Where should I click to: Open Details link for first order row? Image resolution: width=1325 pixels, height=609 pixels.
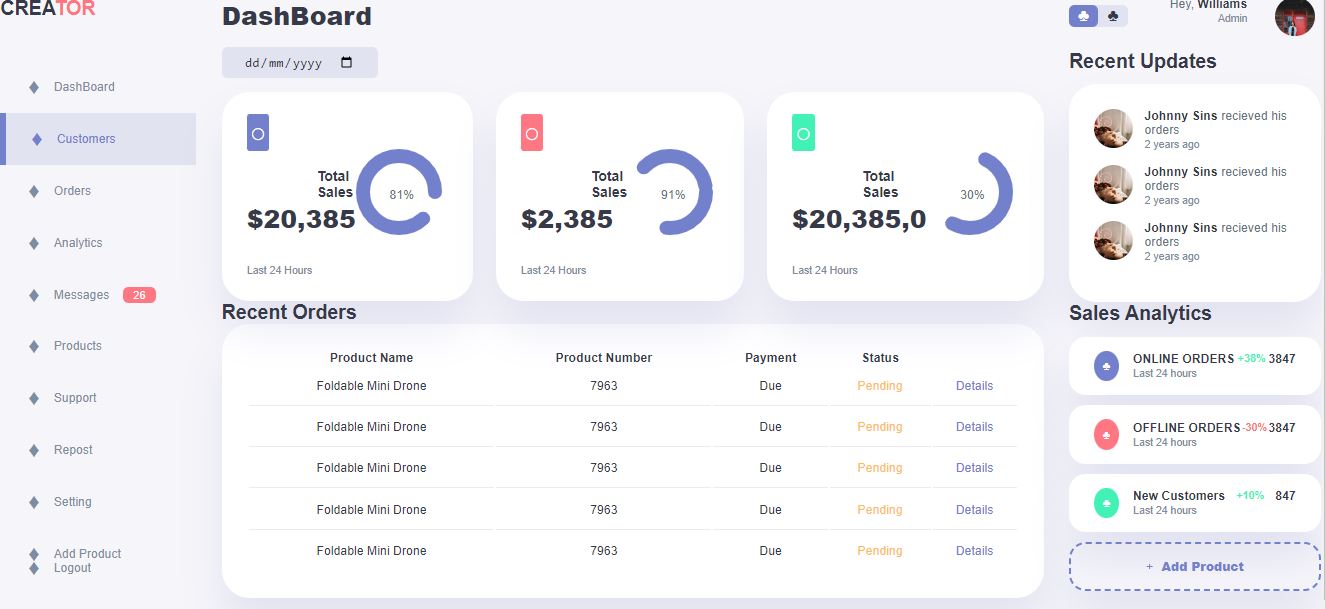[x=974, y=386]
